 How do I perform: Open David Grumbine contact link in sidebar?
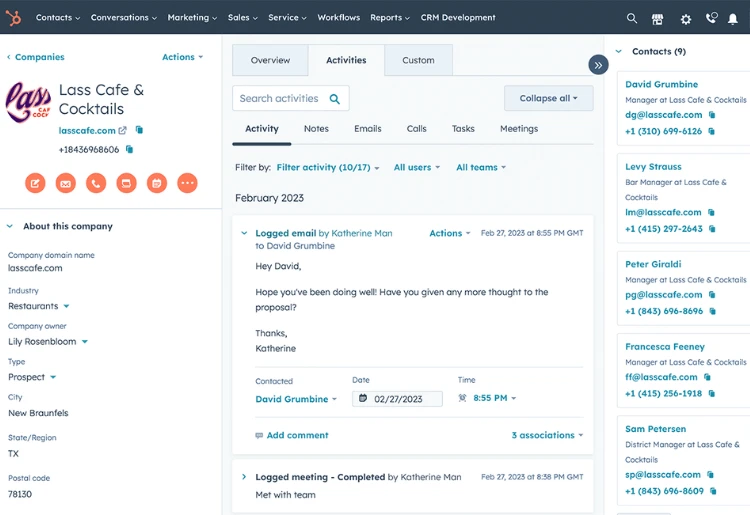pyautogui.click(x=661, y=85)
